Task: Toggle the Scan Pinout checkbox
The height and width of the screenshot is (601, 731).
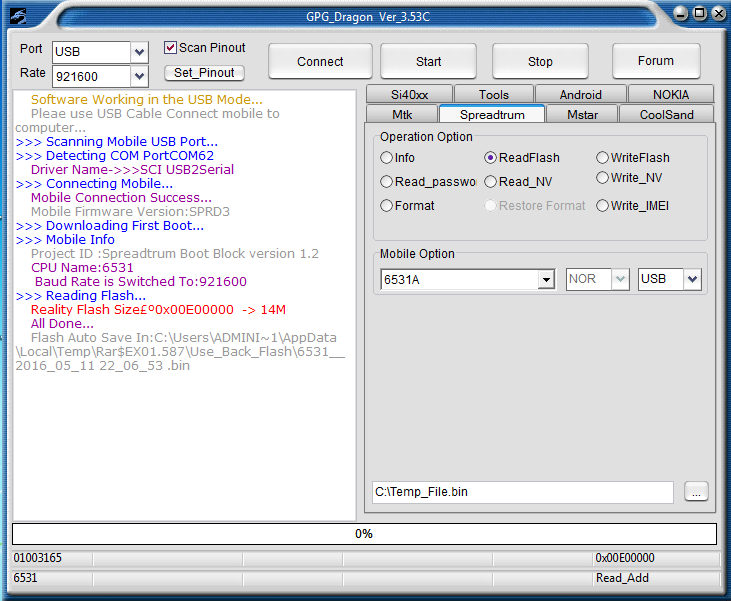Action: (x=170, y=48)
